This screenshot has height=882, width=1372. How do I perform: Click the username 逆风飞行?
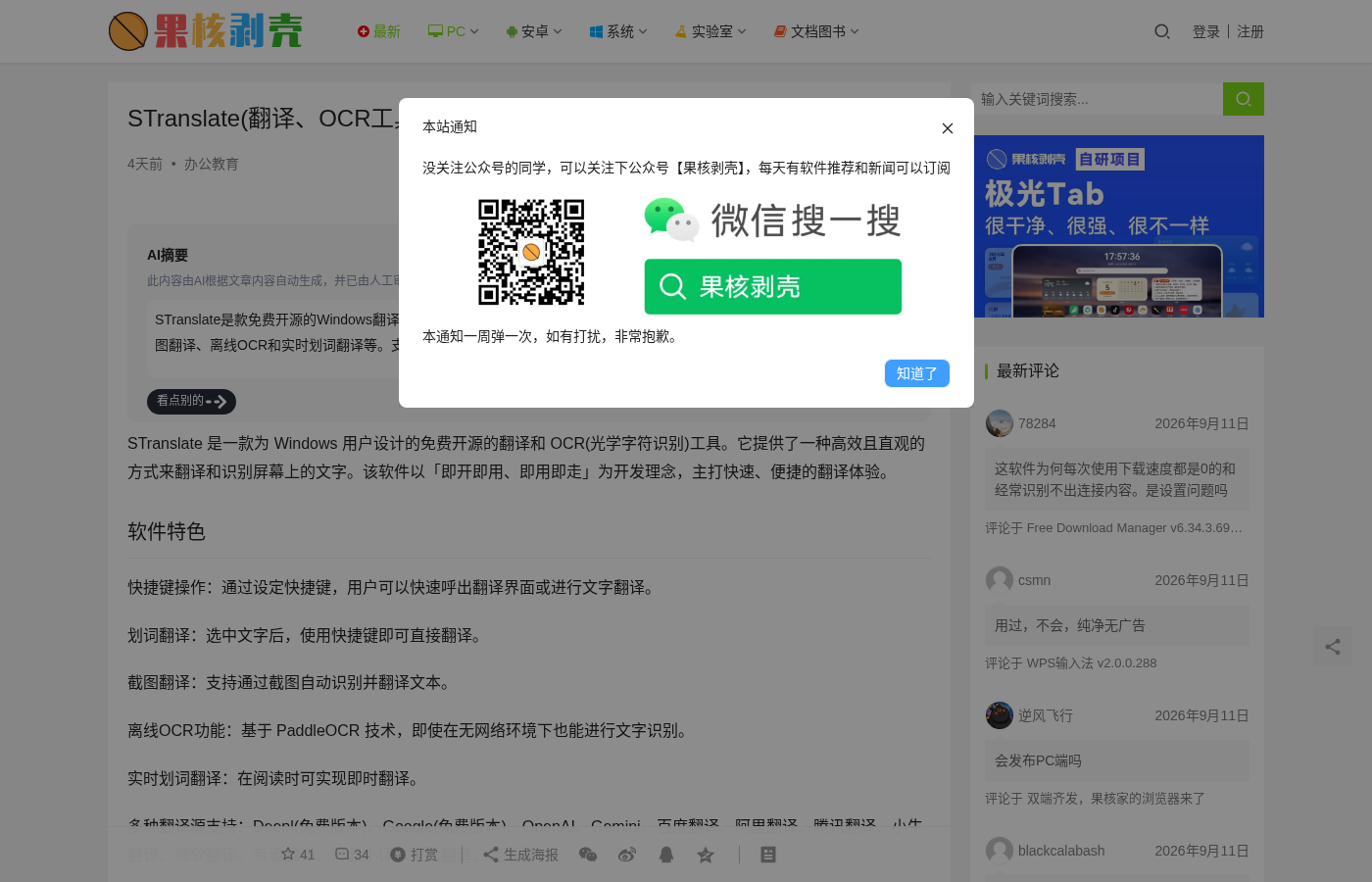pyautogui.click(x=1046, y=715)
